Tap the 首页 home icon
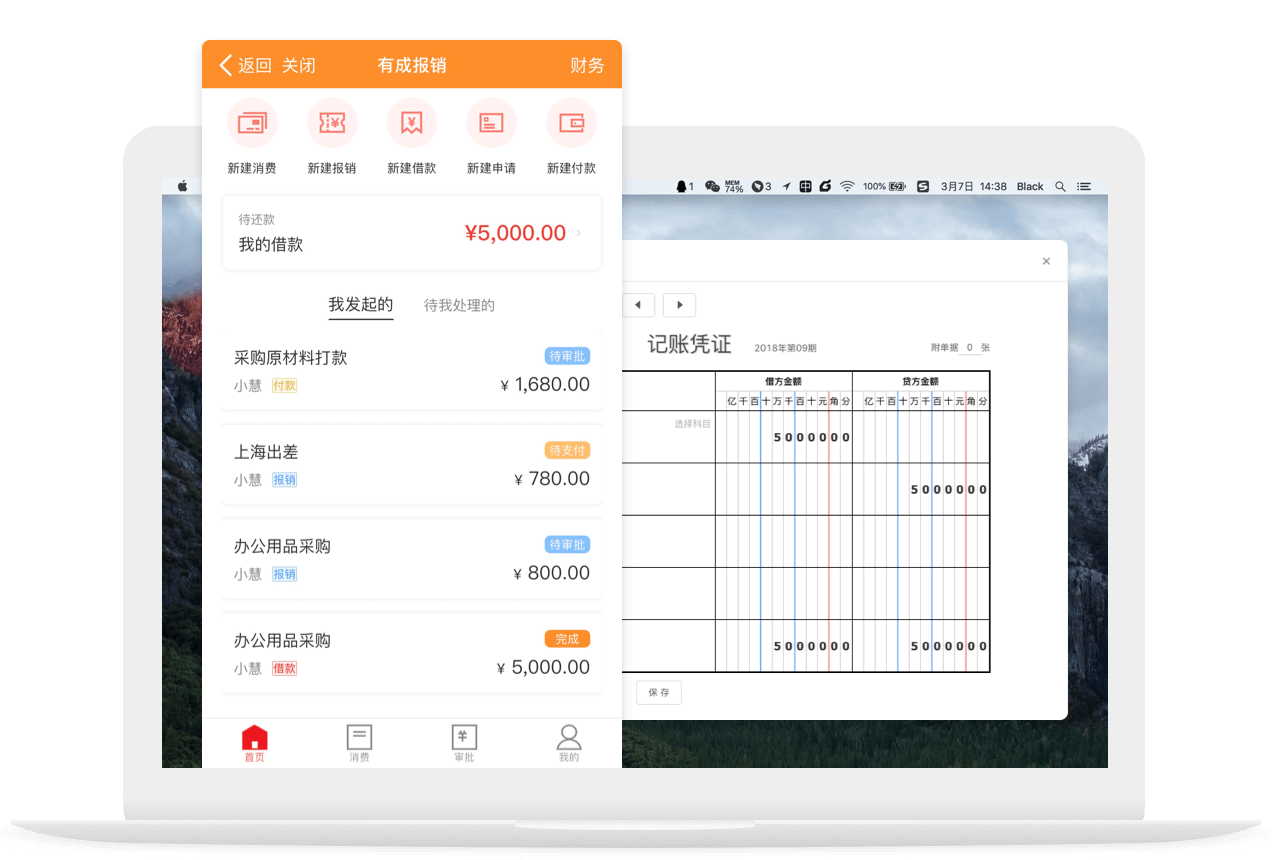The image size is (1272, 860). (255, 739)
